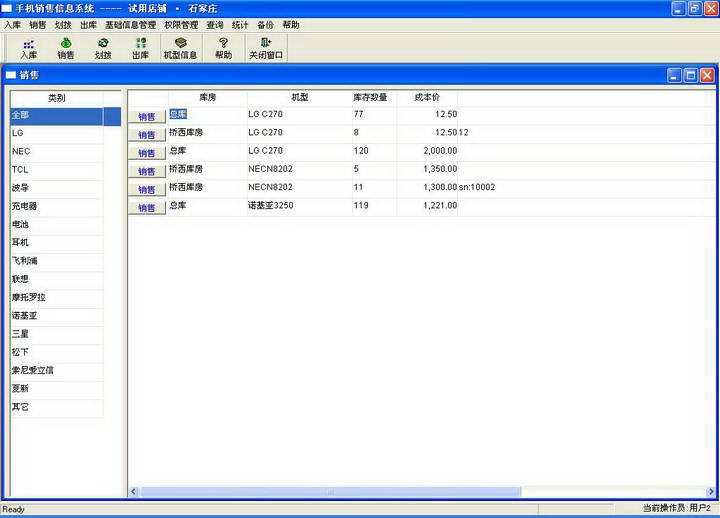Image resolution: width=720 pixels, height=518 pixels.
Task: Click the horizontal scrollbar thumb
Action: click(331, 491)
